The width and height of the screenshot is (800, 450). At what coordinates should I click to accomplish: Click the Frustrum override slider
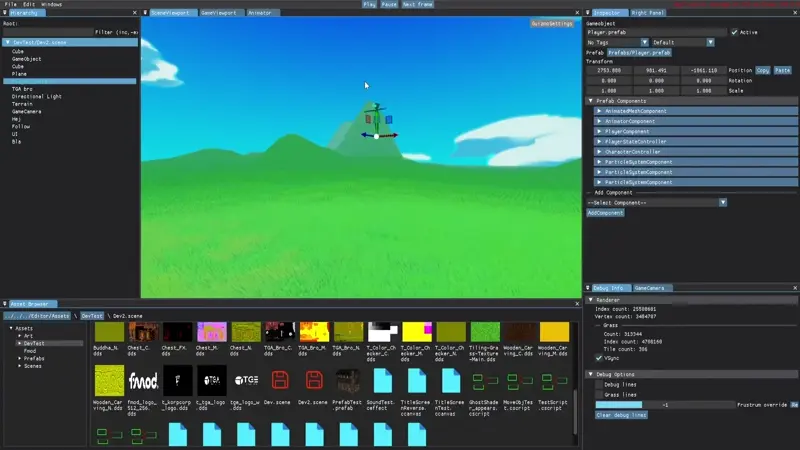tap(665, 405)
